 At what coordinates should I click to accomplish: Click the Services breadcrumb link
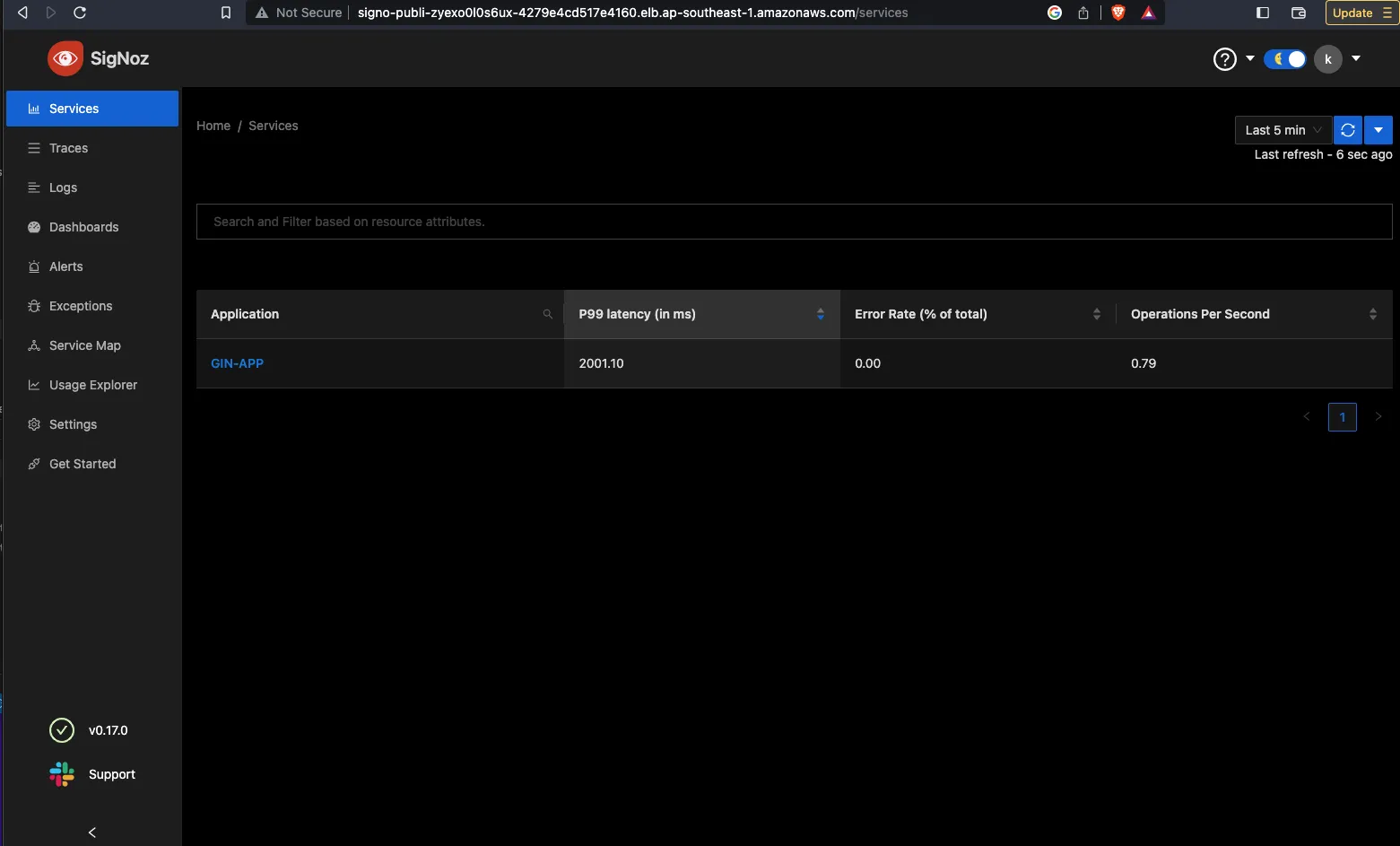274,126
